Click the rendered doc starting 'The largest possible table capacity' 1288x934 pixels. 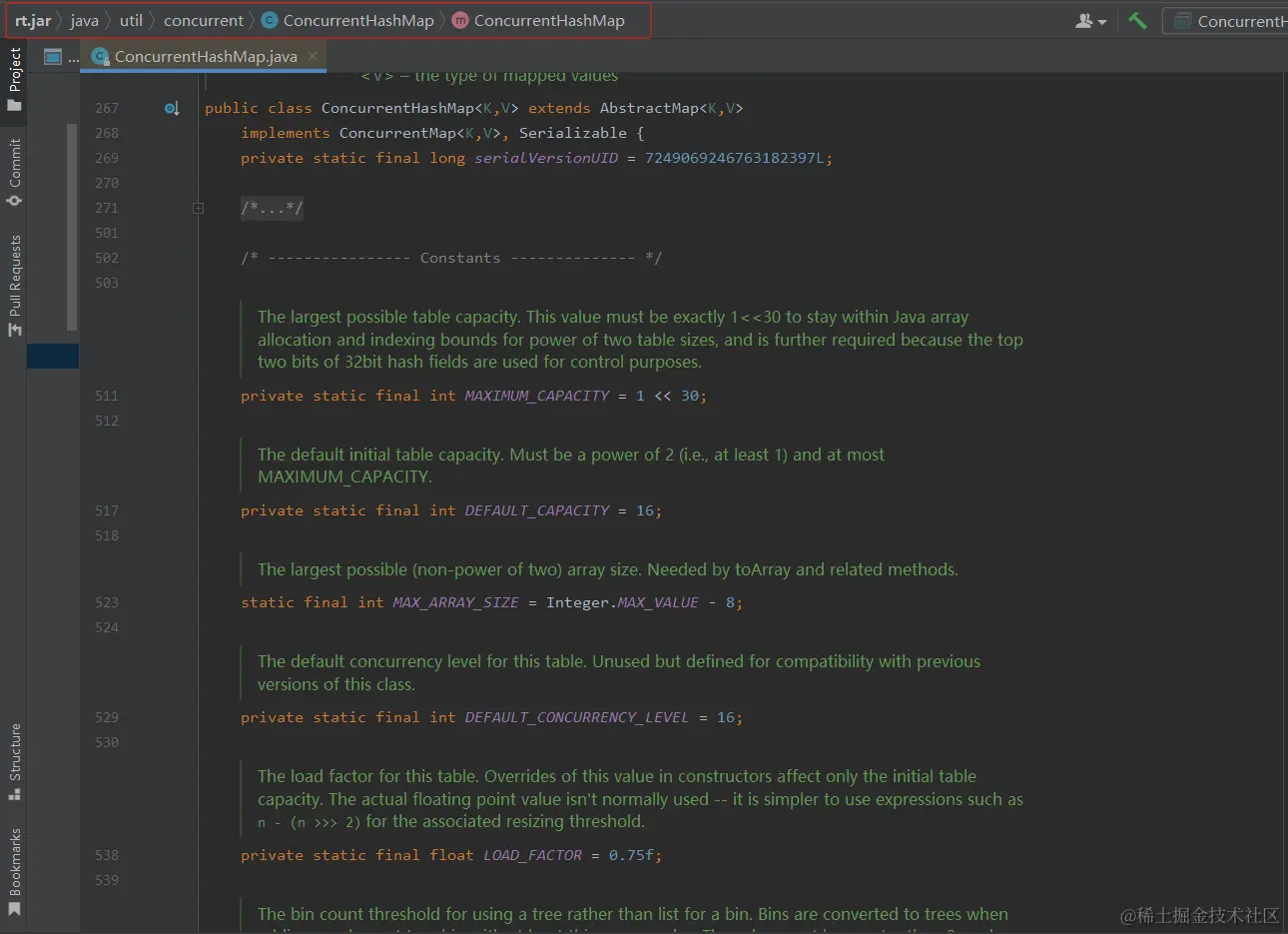click(640, 339)
